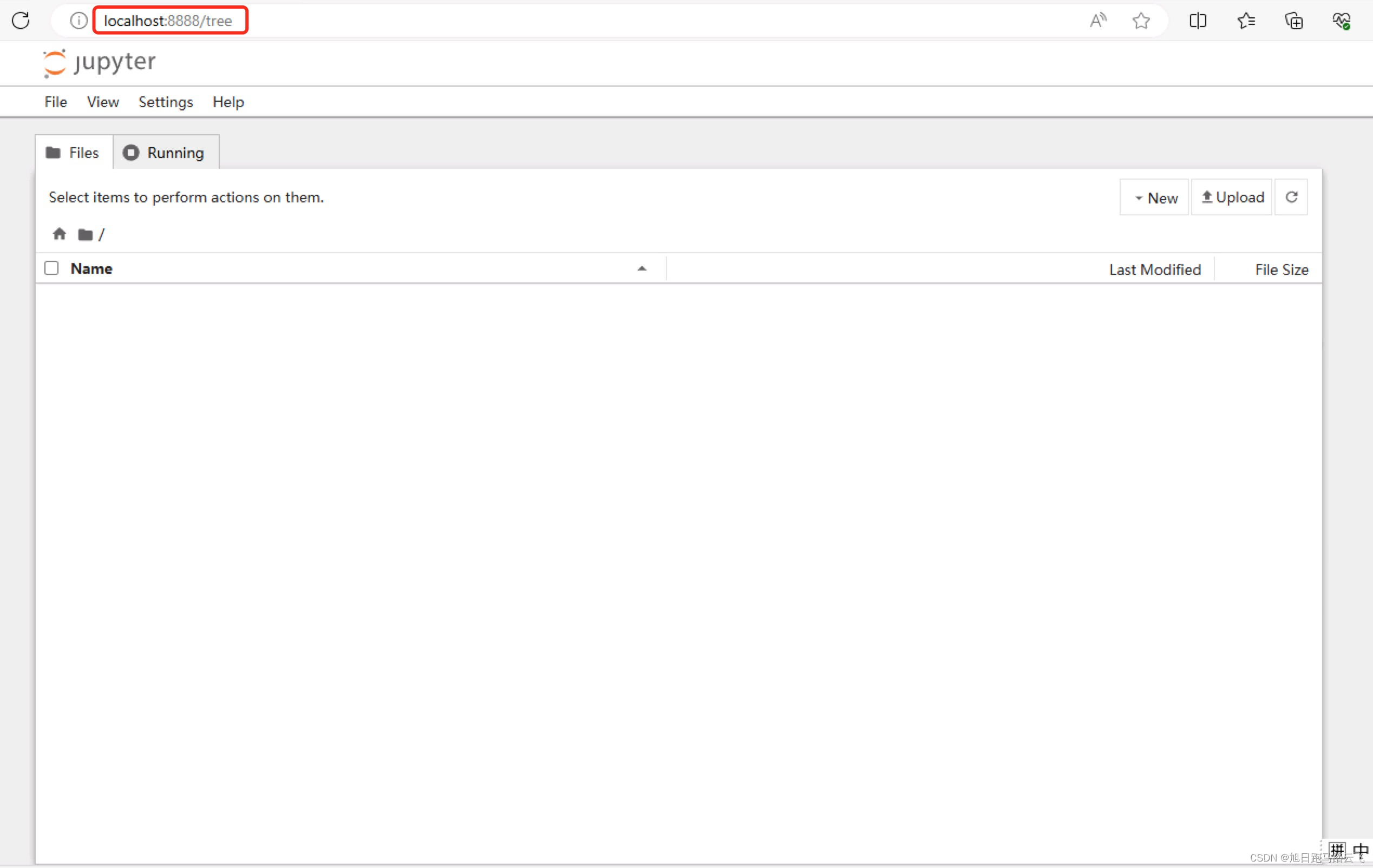The width and height of the screenshot is (1373, 868).
Task: Switch to the Running tab
Action: pos(165,153)
